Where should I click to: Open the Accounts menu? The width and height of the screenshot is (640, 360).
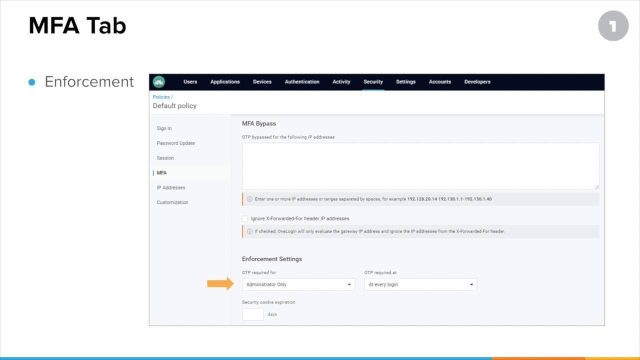[440, 82]
